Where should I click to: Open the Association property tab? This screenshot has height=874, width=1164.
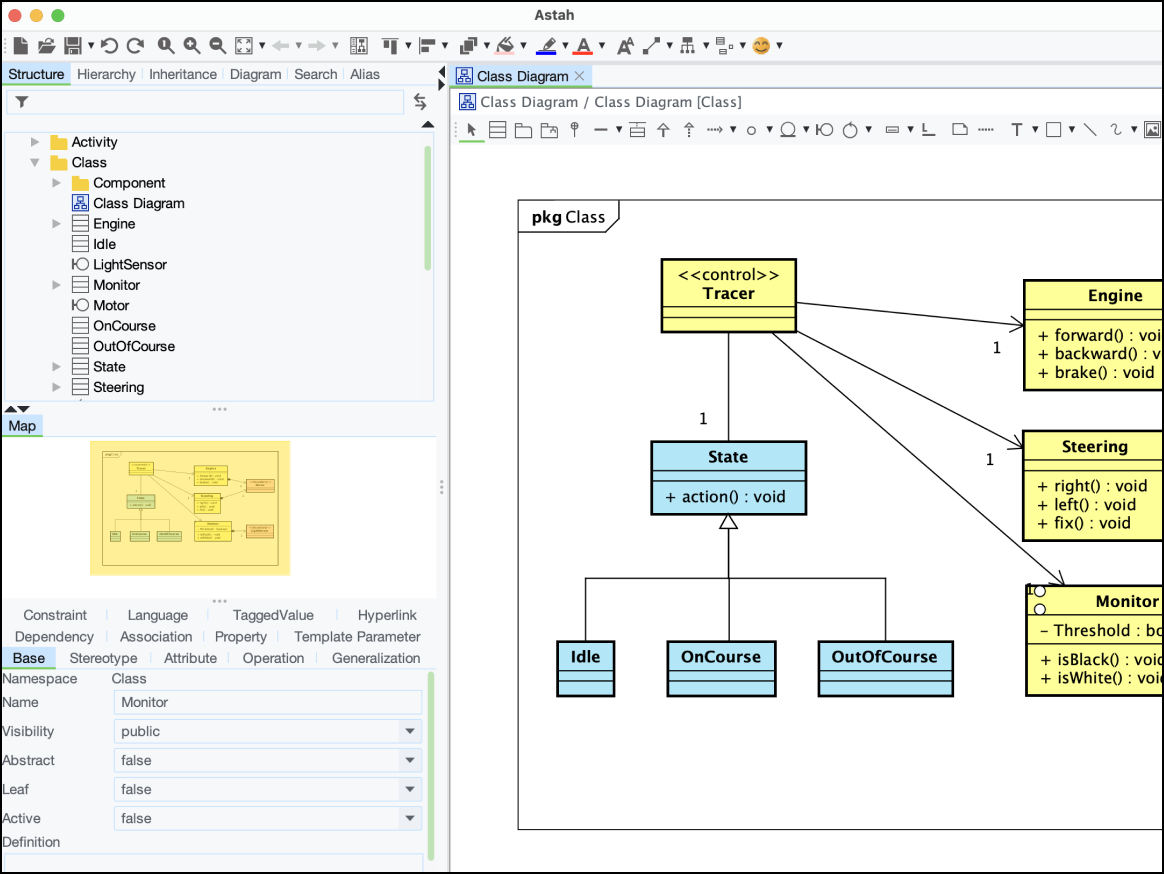pos(156,636)
